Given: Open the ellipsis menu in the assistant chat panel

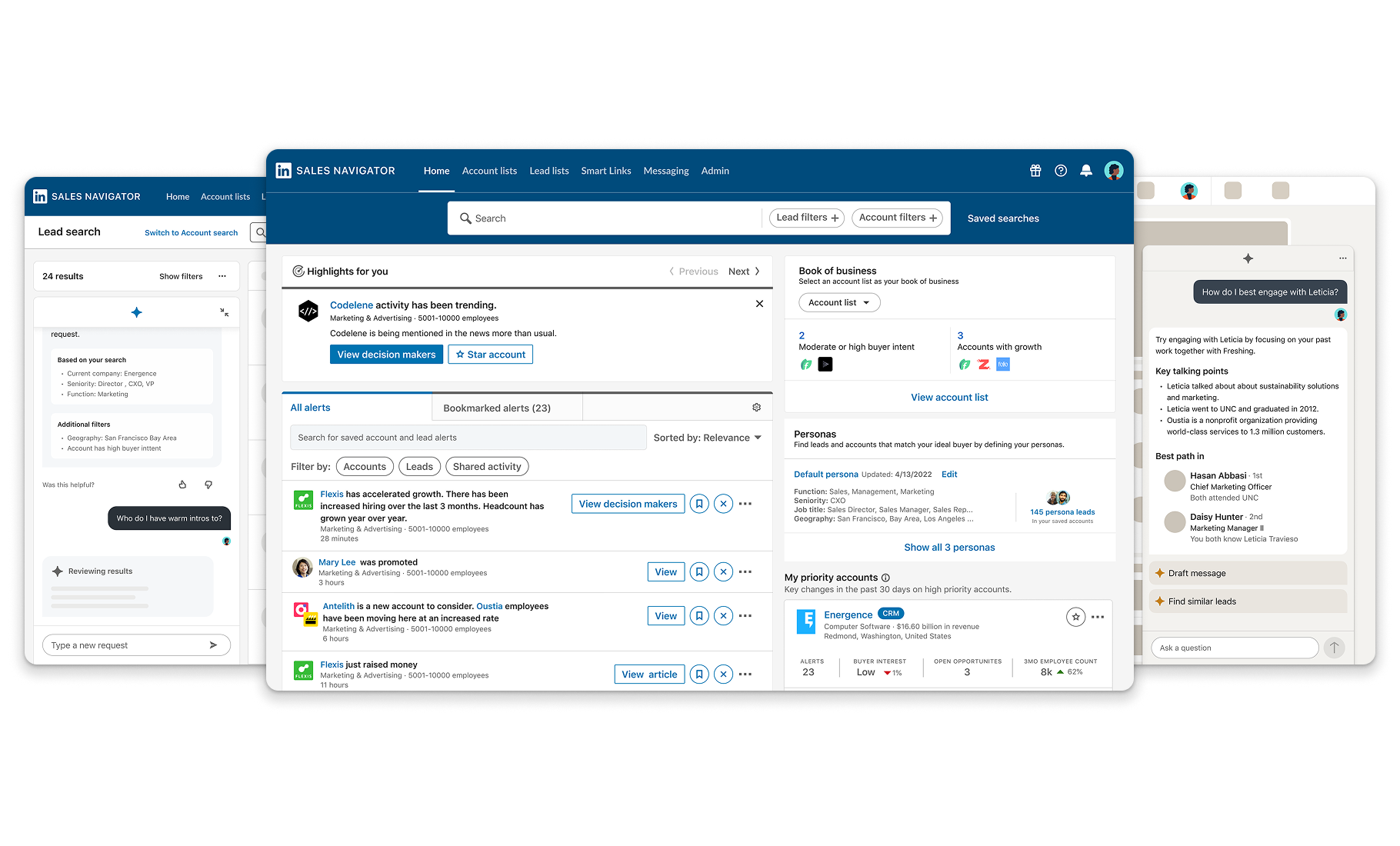Looking at the screenshot, I should (1342, 258).
